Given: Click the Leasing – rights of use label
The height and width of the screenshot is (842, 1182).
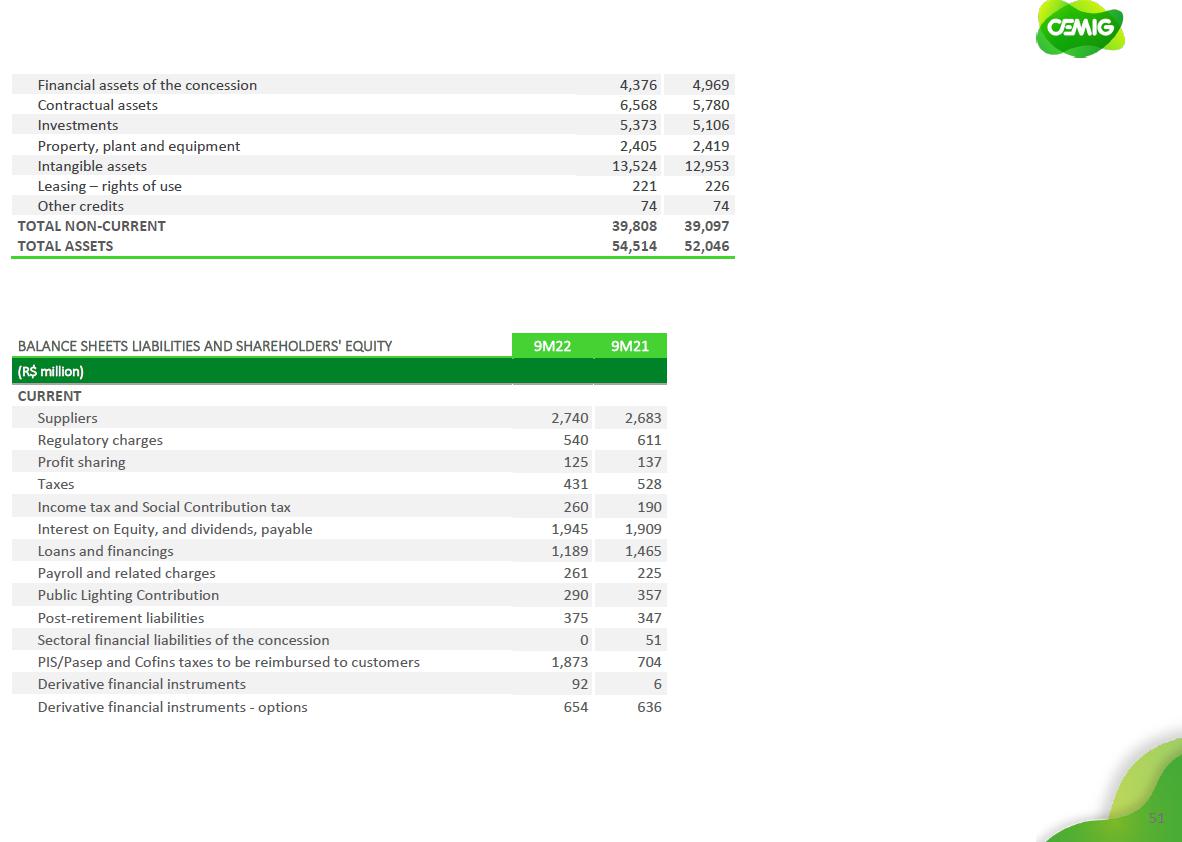Looking at the screenshot, I should pos(109,186).
